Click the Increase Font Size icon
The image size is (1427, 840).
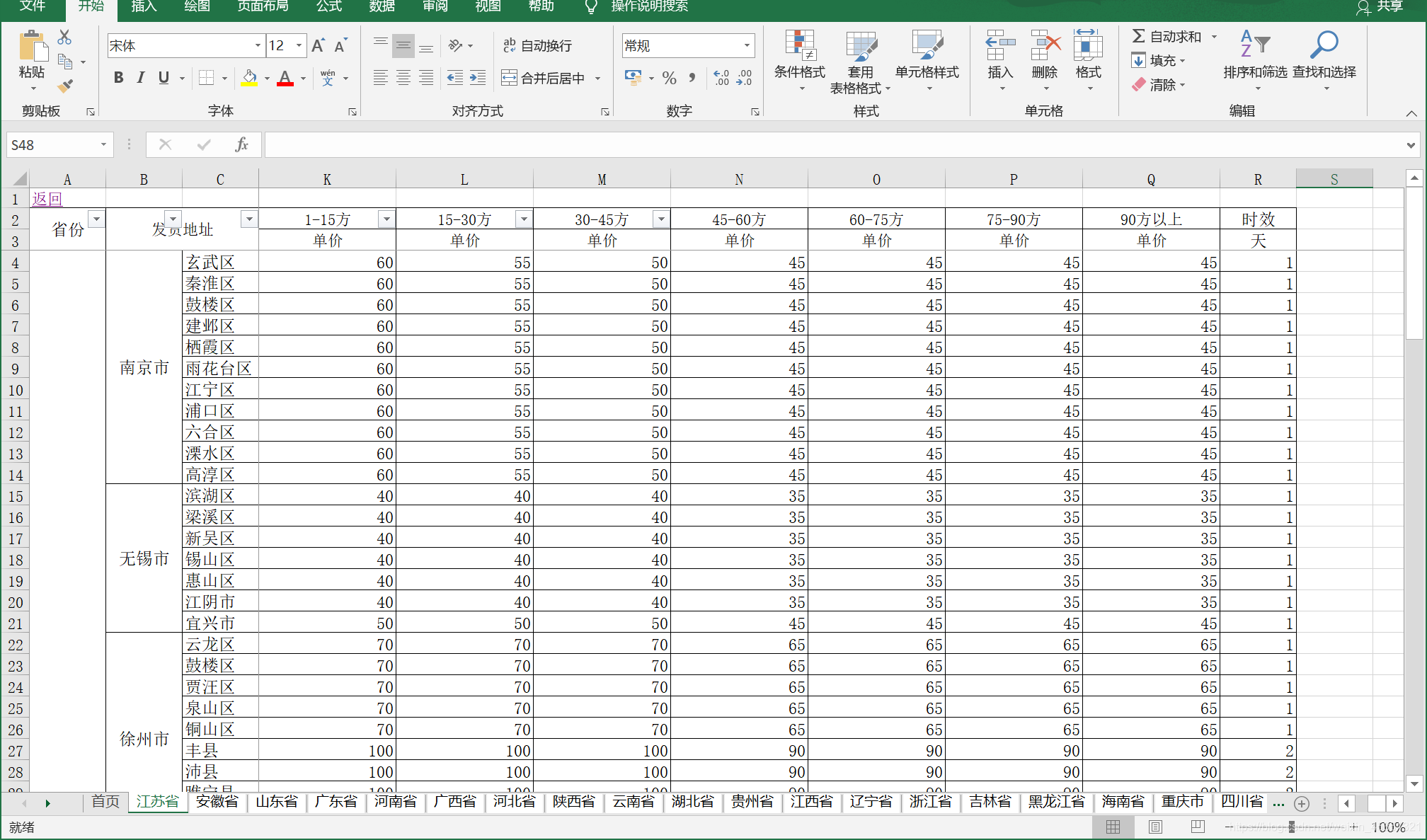coord(318,46)
